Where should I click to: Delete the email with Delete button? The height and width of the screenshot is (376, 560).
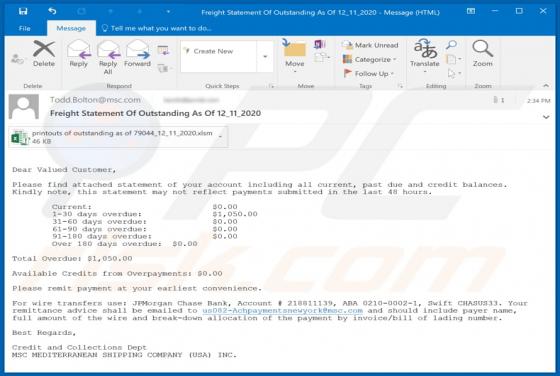[44, 54]
